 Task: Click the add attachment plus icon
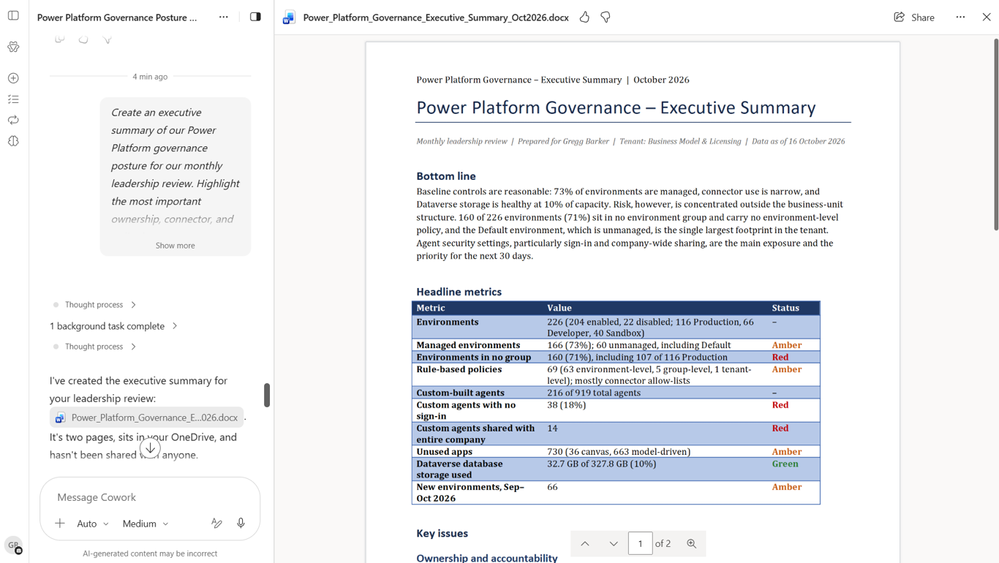click(x=60, y=523)
